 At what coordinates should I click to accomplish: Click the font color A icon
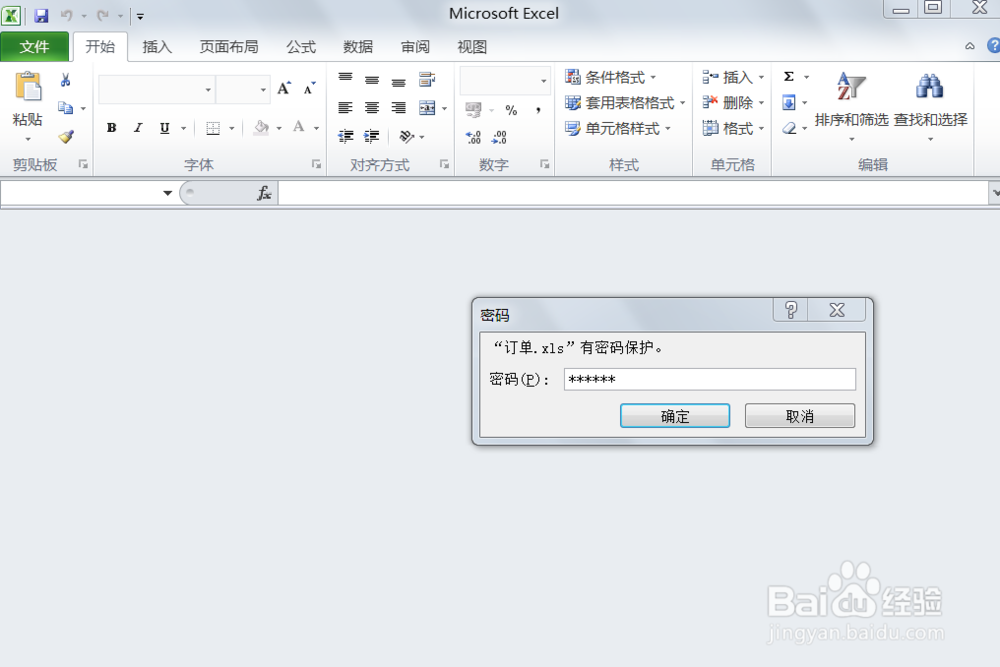[298, 127]
